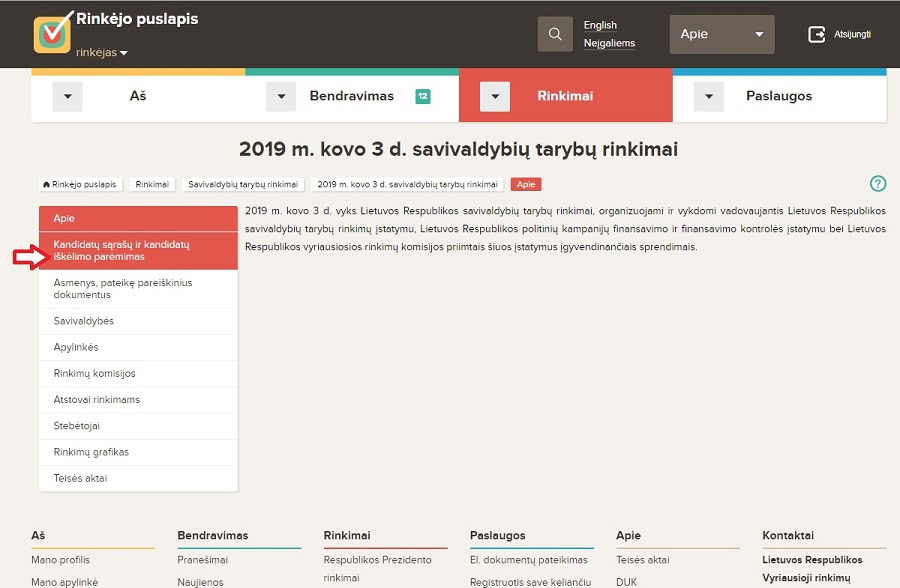Click the Rinkėjo puslapis checkmark logo
This screenshot has height=588, width=900.
52,33
